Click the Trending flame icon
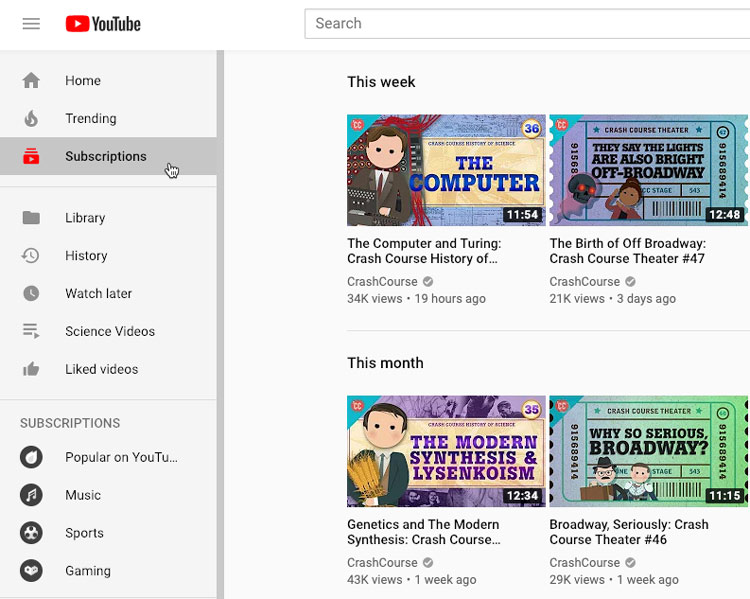This screenshot has height=599, width=750. (31, 118)
